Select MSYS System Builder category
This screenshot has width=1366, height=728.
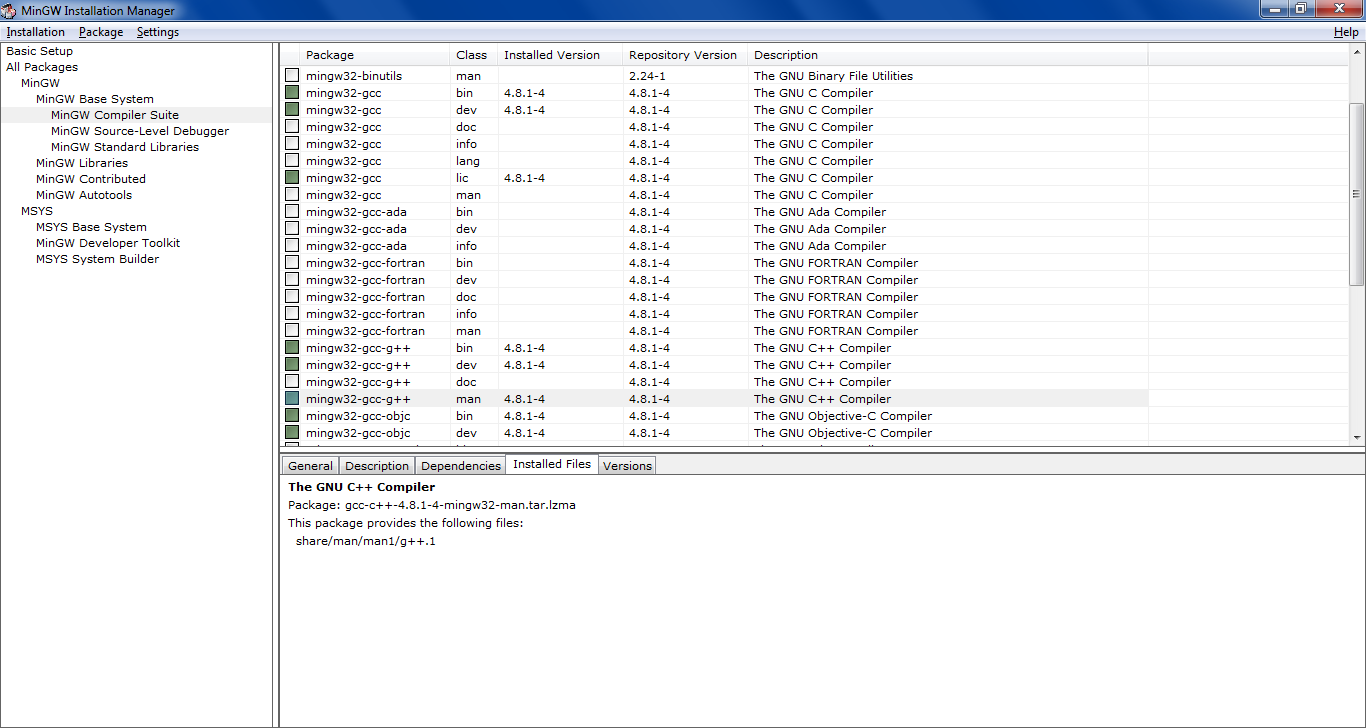[97, 259]
